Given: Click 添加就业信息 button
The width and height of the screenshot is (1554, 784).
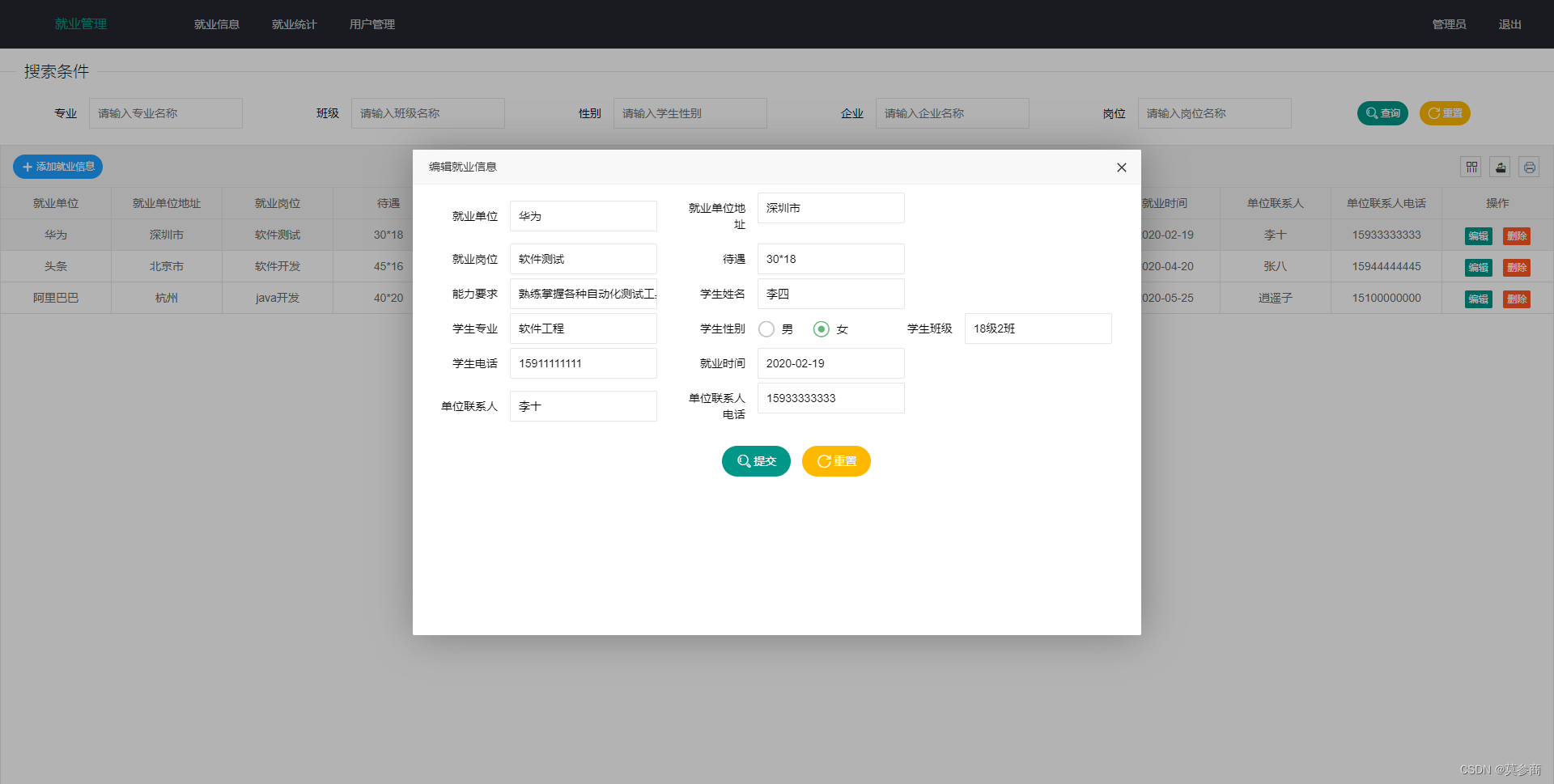Looking at the screenshot, I should 57,167.
